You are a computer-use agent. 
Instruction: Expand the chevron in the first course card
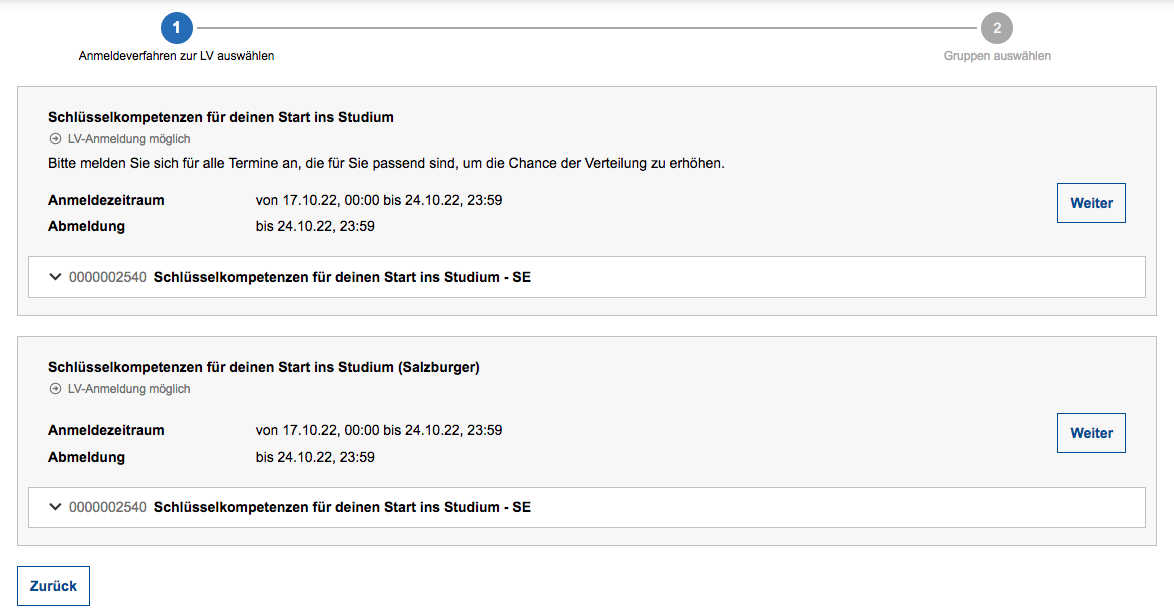55,277
